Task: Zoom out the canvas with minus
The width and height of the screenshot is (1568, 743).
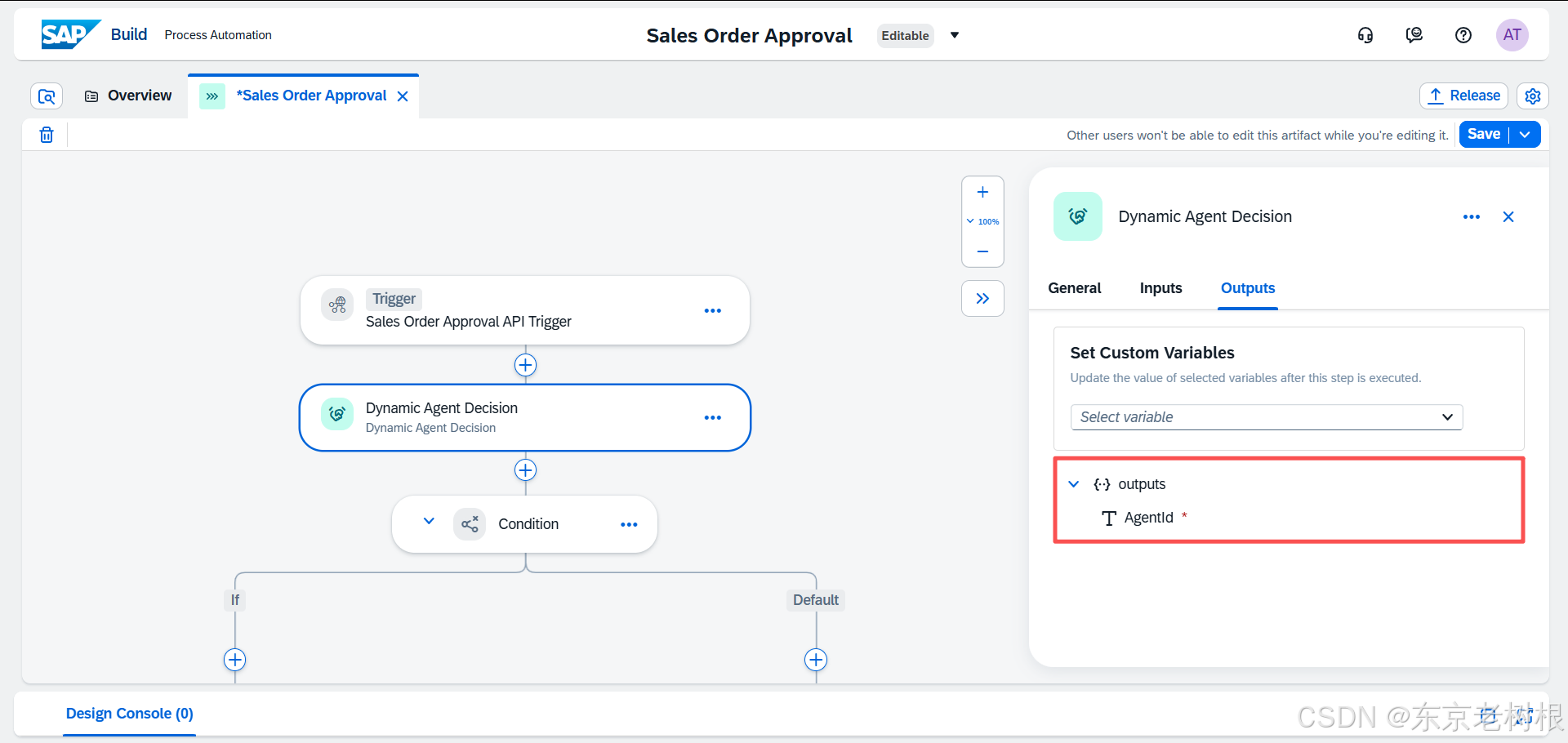Action: (982, 251)
